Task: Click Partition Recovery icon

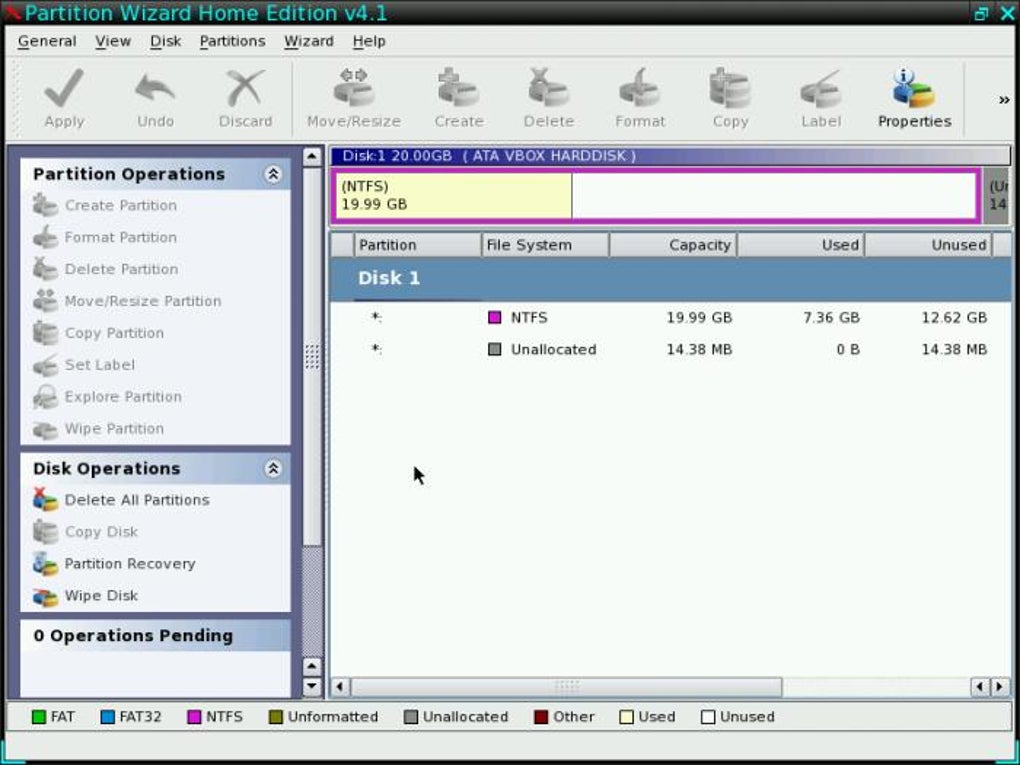Action: (x=46, y=563)
